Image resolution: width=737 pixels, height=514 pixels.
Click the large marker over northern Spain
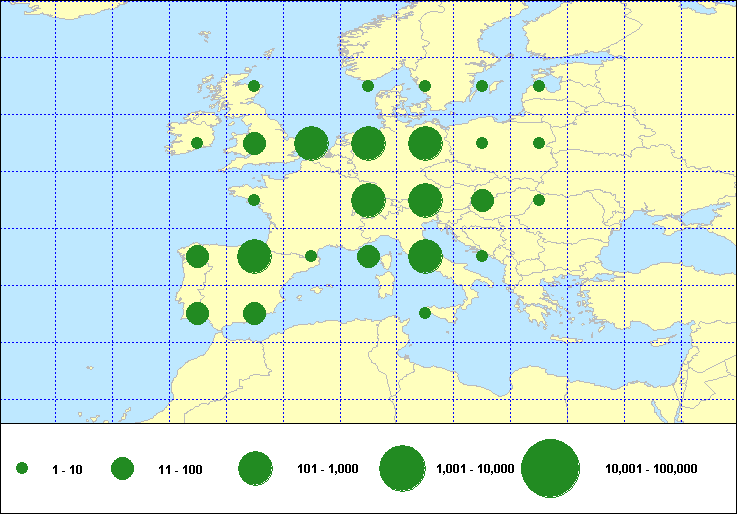tap(254, 256)
